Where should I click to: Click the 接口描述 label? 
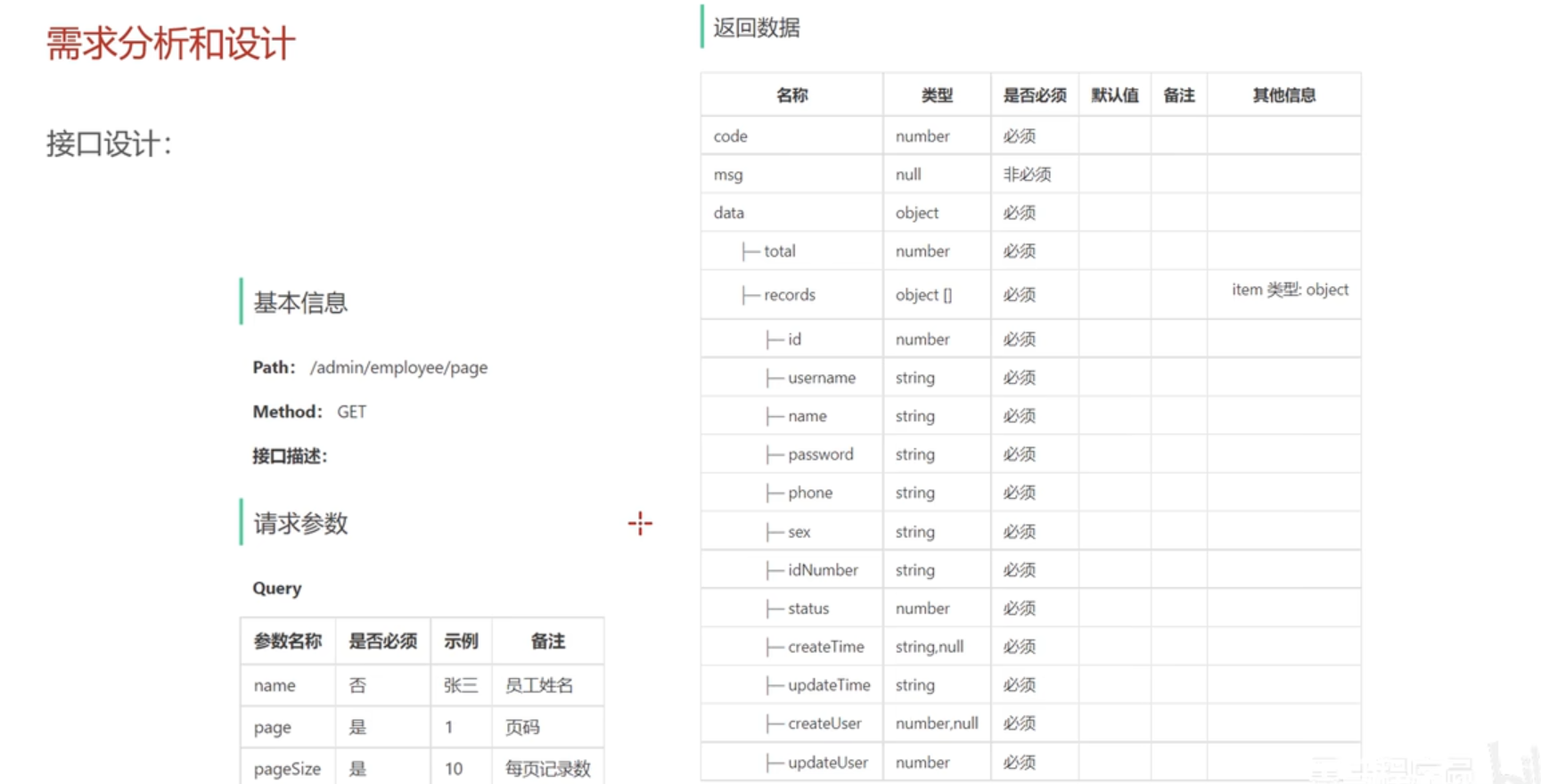290,456
